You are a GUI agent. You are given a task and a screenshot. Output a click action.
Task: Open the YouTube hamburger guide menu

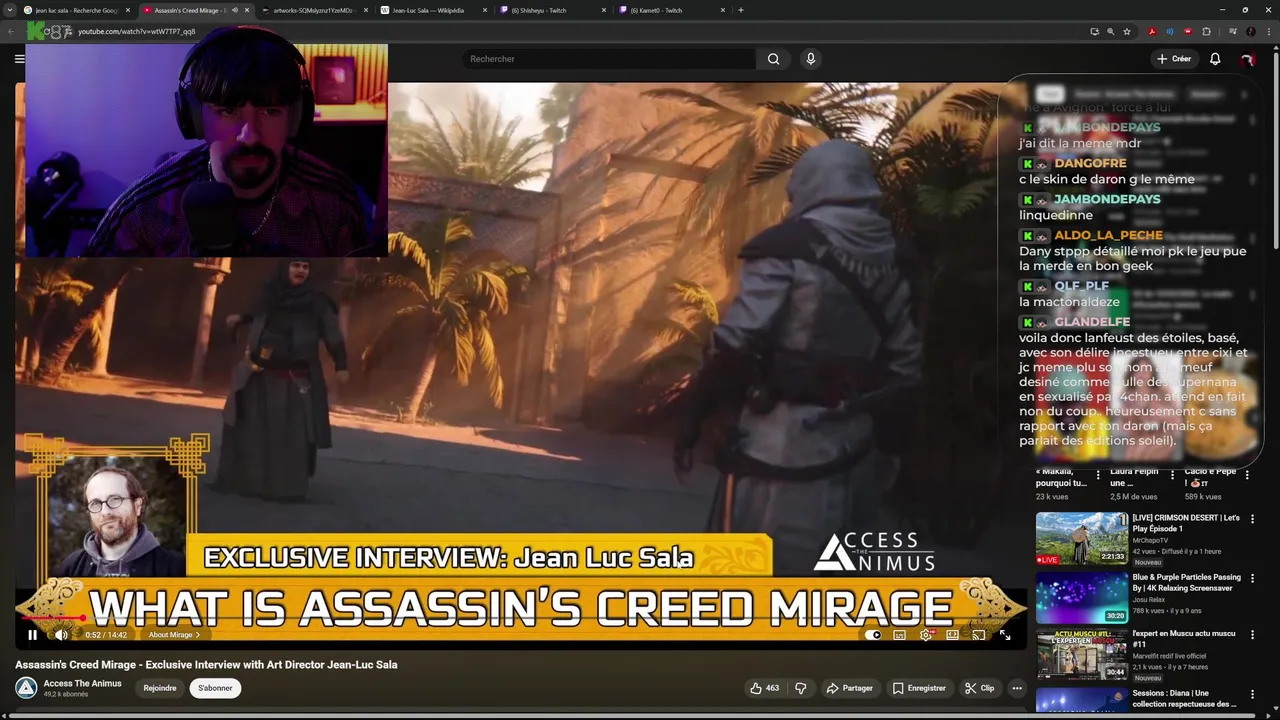(x=19, y=59)
